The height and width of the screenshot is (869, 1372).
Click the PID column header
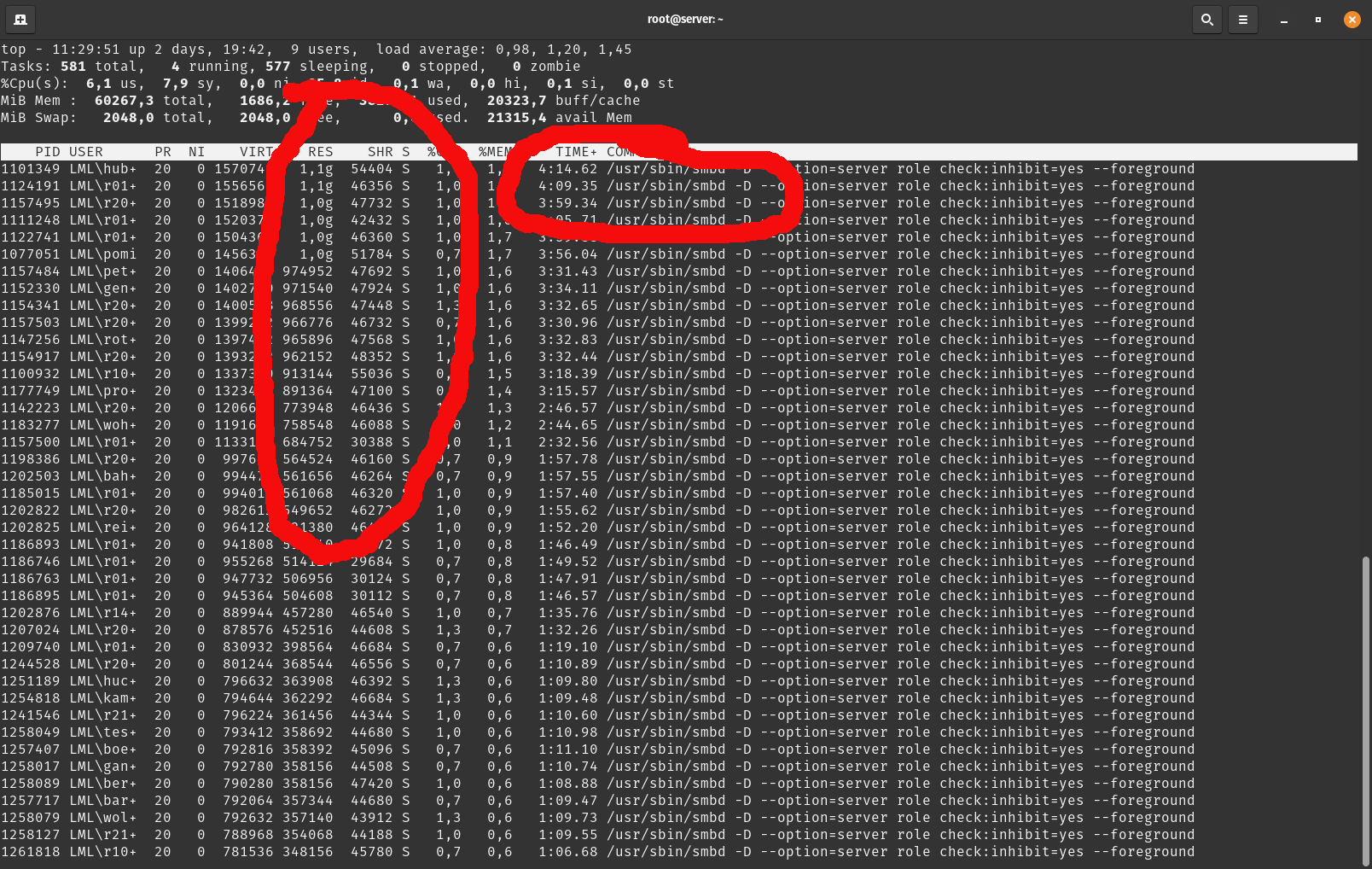(47, 152)
